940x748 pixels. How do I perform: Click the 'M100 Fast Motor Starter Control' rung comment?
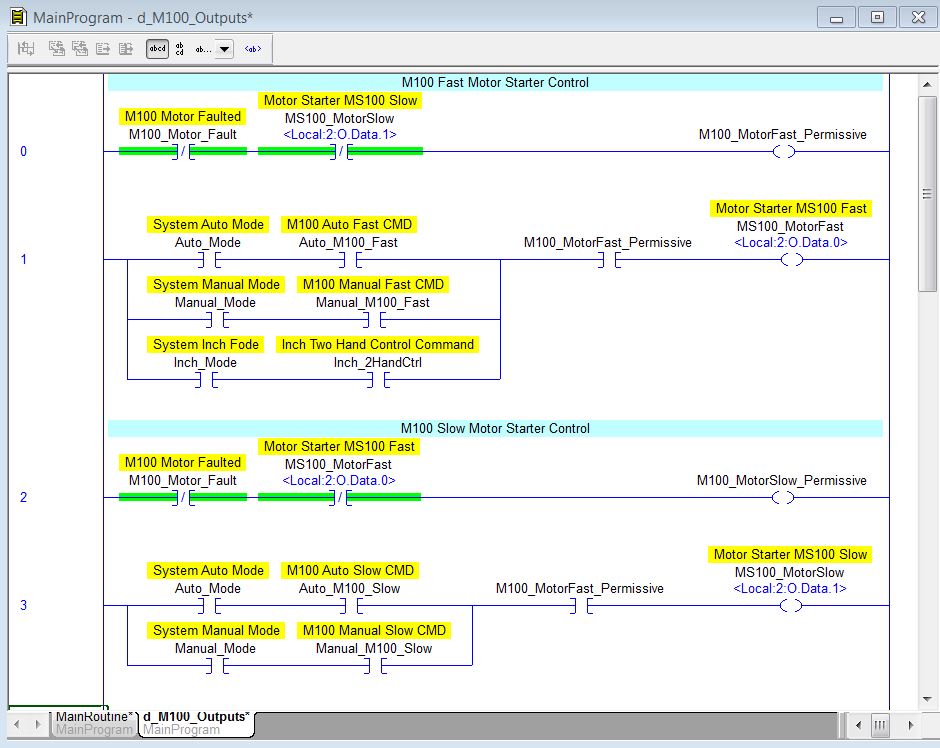tap(495, 82)
